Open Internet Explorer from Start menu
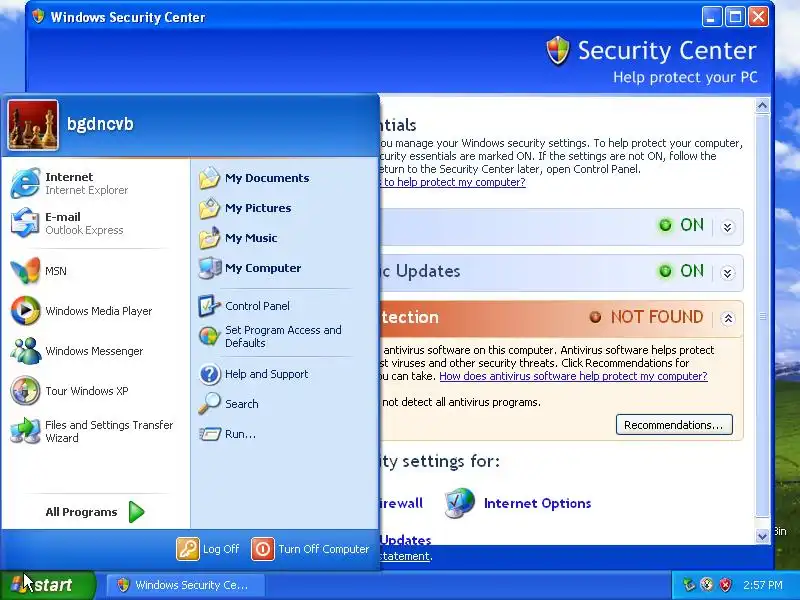This screenshot has height=600, width=800. pyautogui.click(x=24, y=183)
